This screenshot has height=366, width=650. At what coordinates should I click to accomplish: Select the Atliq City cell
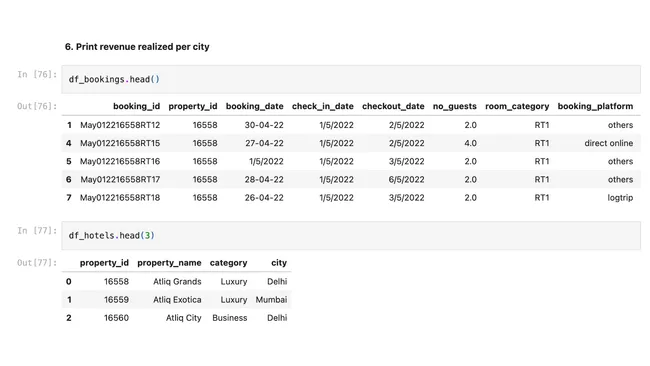coord(184,318)
